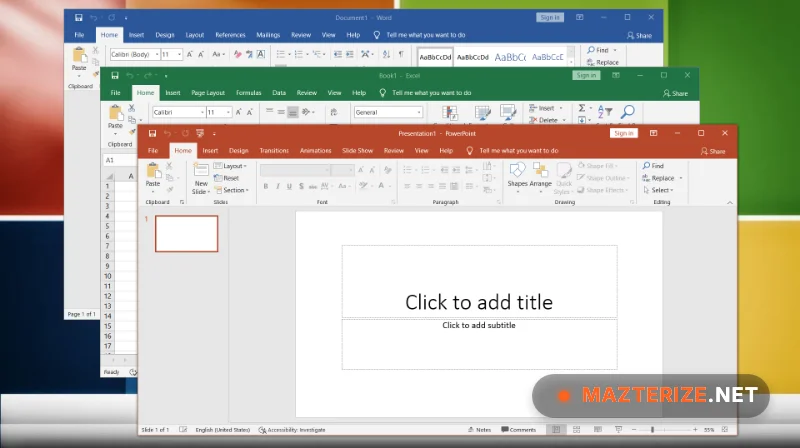Open Excel Data tab
The image size is (800, 448).
tap(279, 93)
